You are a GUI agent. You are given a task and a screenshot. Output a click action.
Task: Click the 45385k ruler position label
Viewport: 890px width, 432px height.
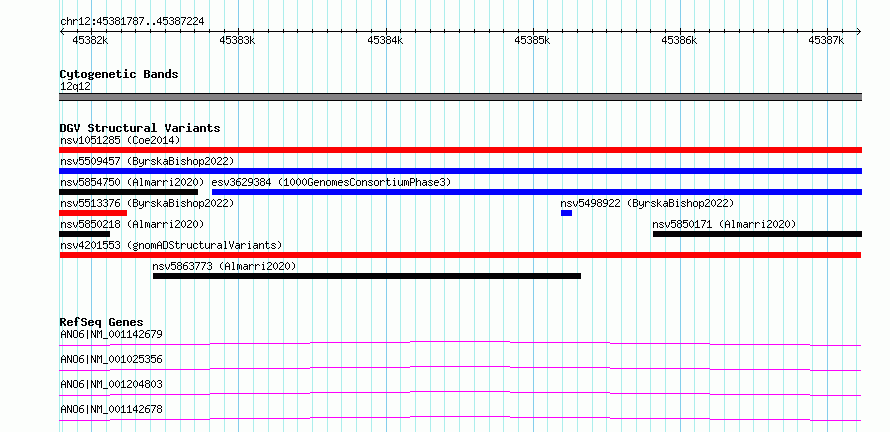pos(532,40)
